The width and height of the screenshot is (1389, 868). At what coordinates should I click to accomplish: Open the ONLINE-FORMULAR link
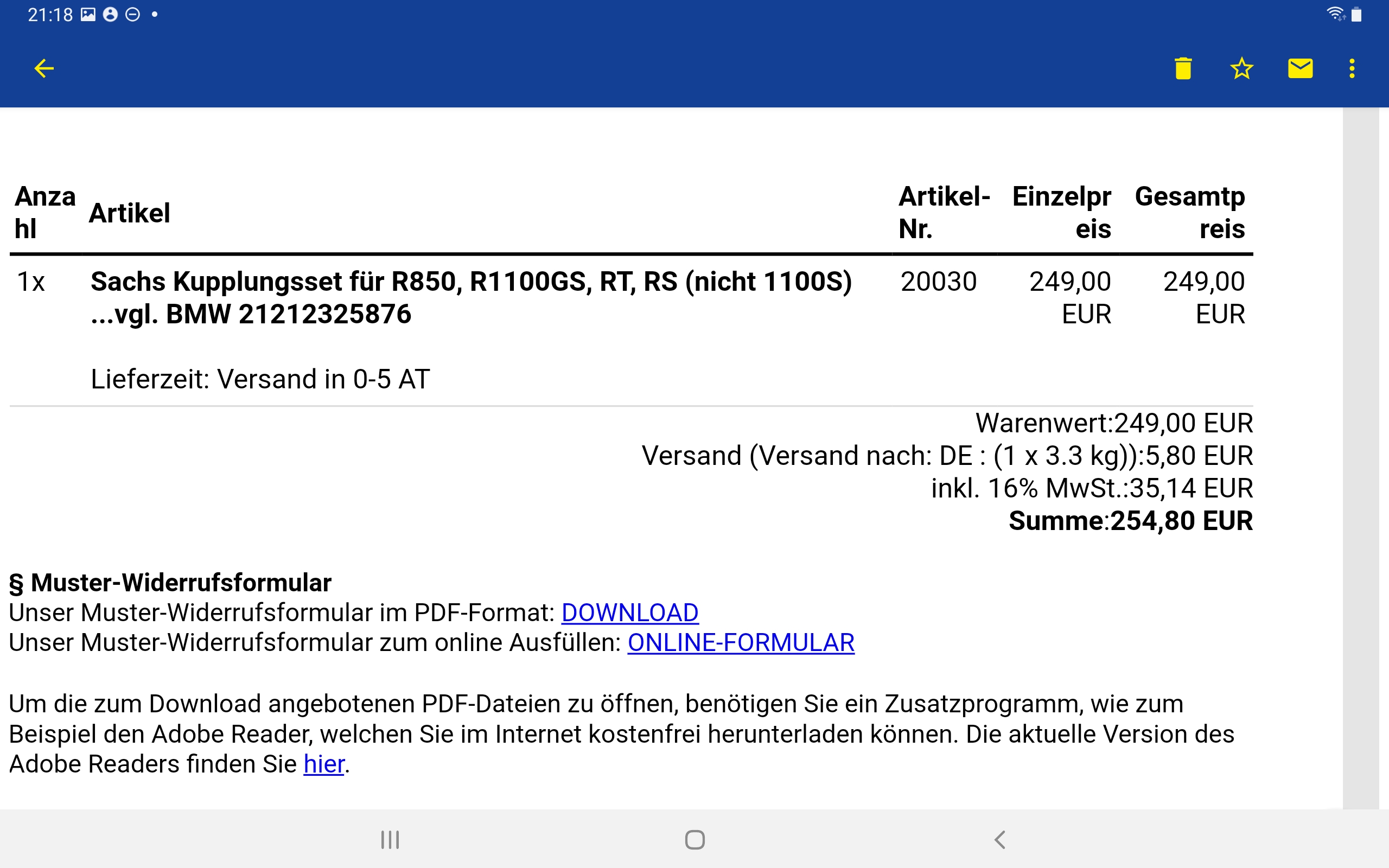click(741, 643)
